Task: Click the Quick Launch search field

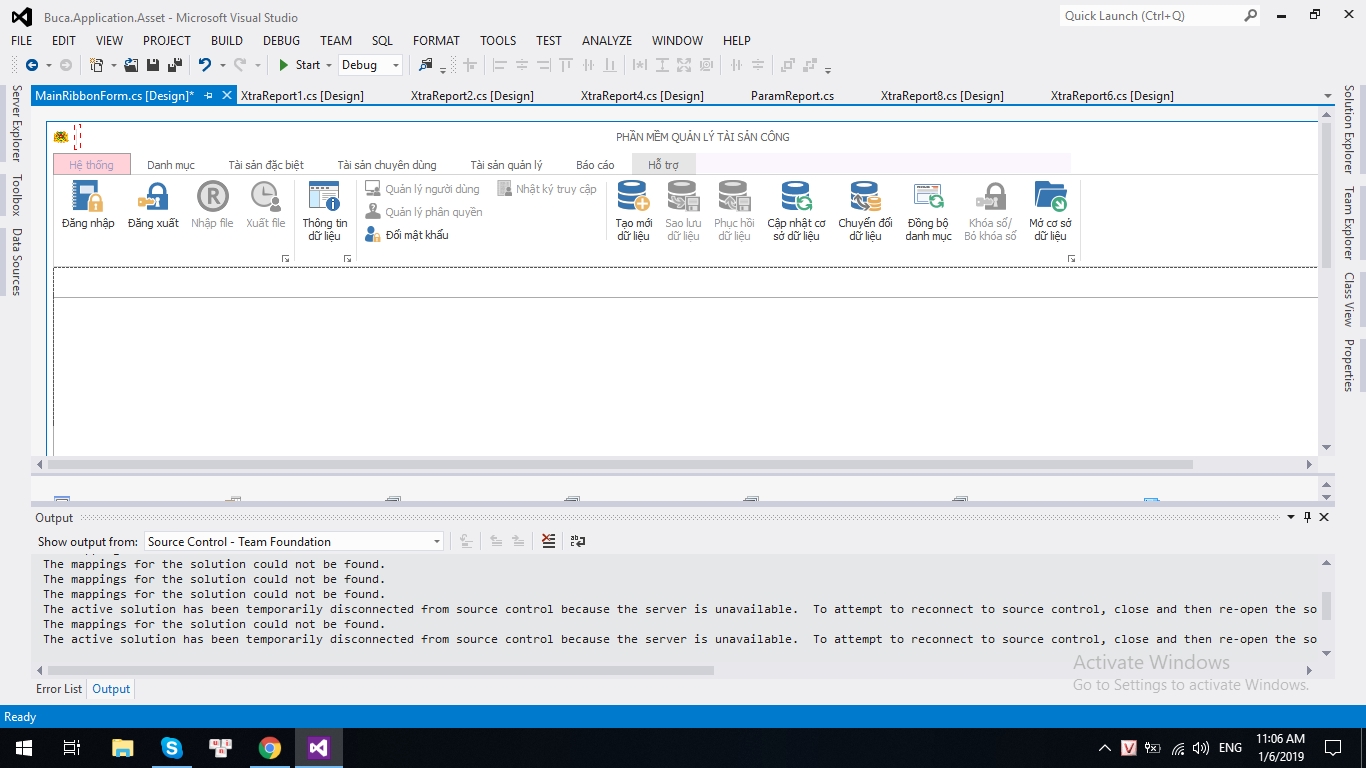Action: click(1160, 15)
